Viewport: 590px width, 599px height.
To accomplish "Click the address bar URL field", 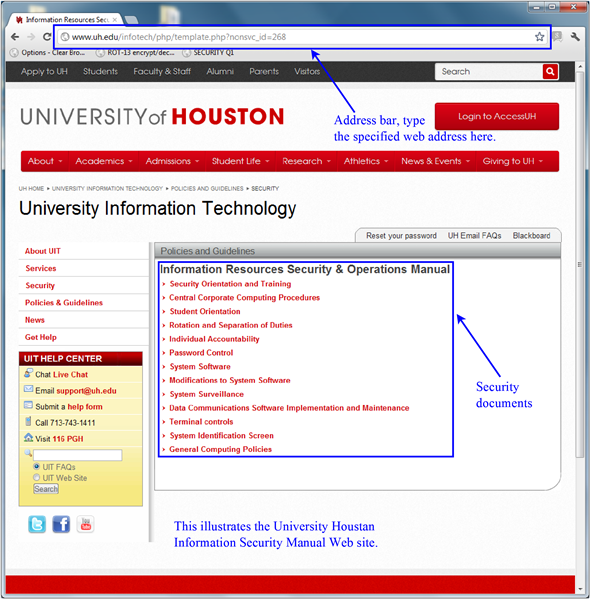I will coord(302,37).
